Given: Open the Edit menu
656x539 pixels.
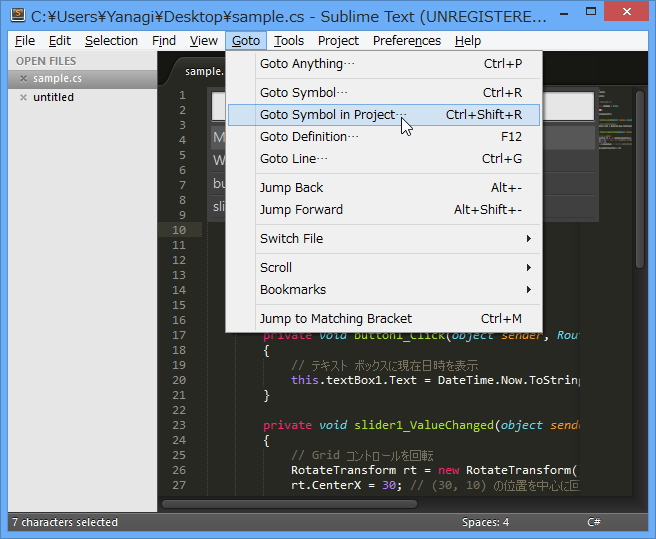Looking at the screenshot, I should coord(59,41).
